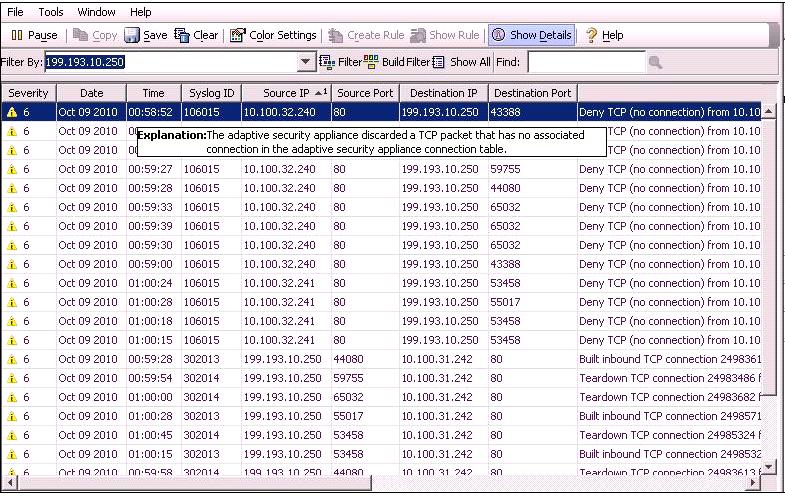785x496 pixels.
Task: Open Color Settings
Action: [273, 35]
